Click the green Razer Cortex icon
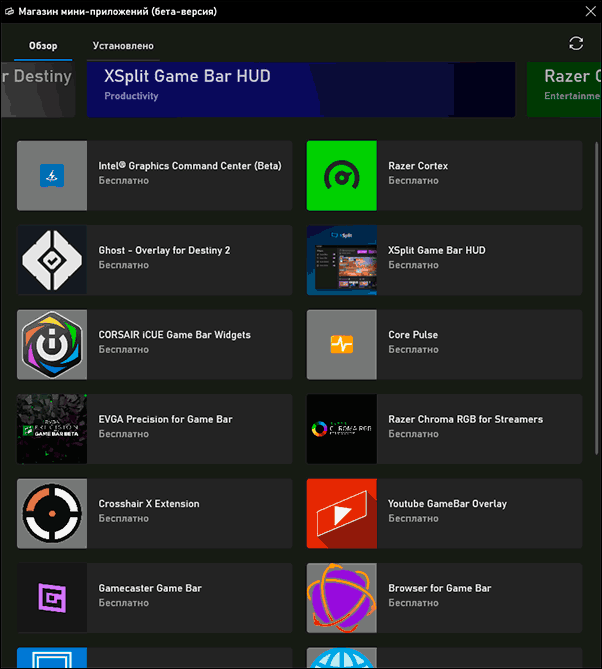 (x=341, y=175)
